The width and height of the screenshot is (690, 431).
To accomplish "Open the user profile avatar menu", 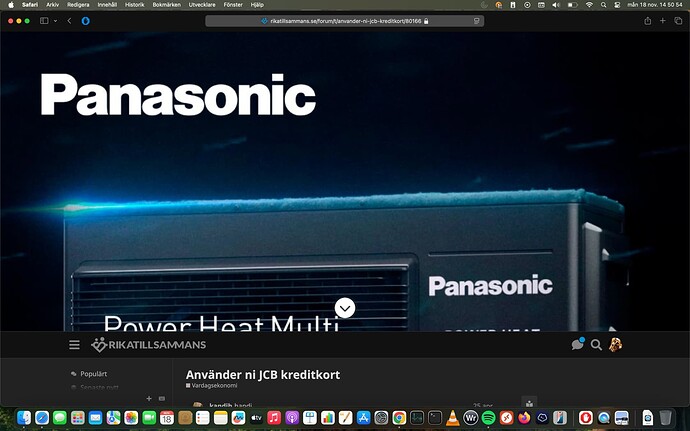I will [616, 345].
